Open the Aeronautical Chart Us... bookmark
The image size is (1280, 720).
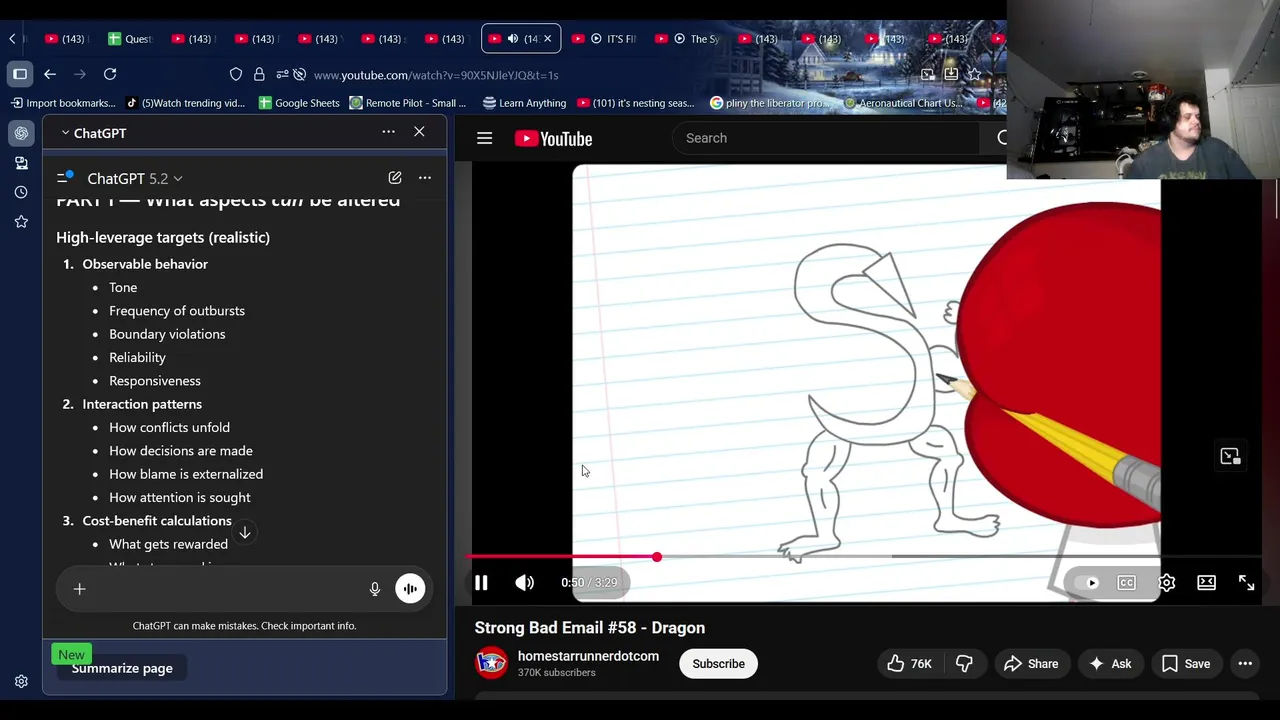[904, 103]
